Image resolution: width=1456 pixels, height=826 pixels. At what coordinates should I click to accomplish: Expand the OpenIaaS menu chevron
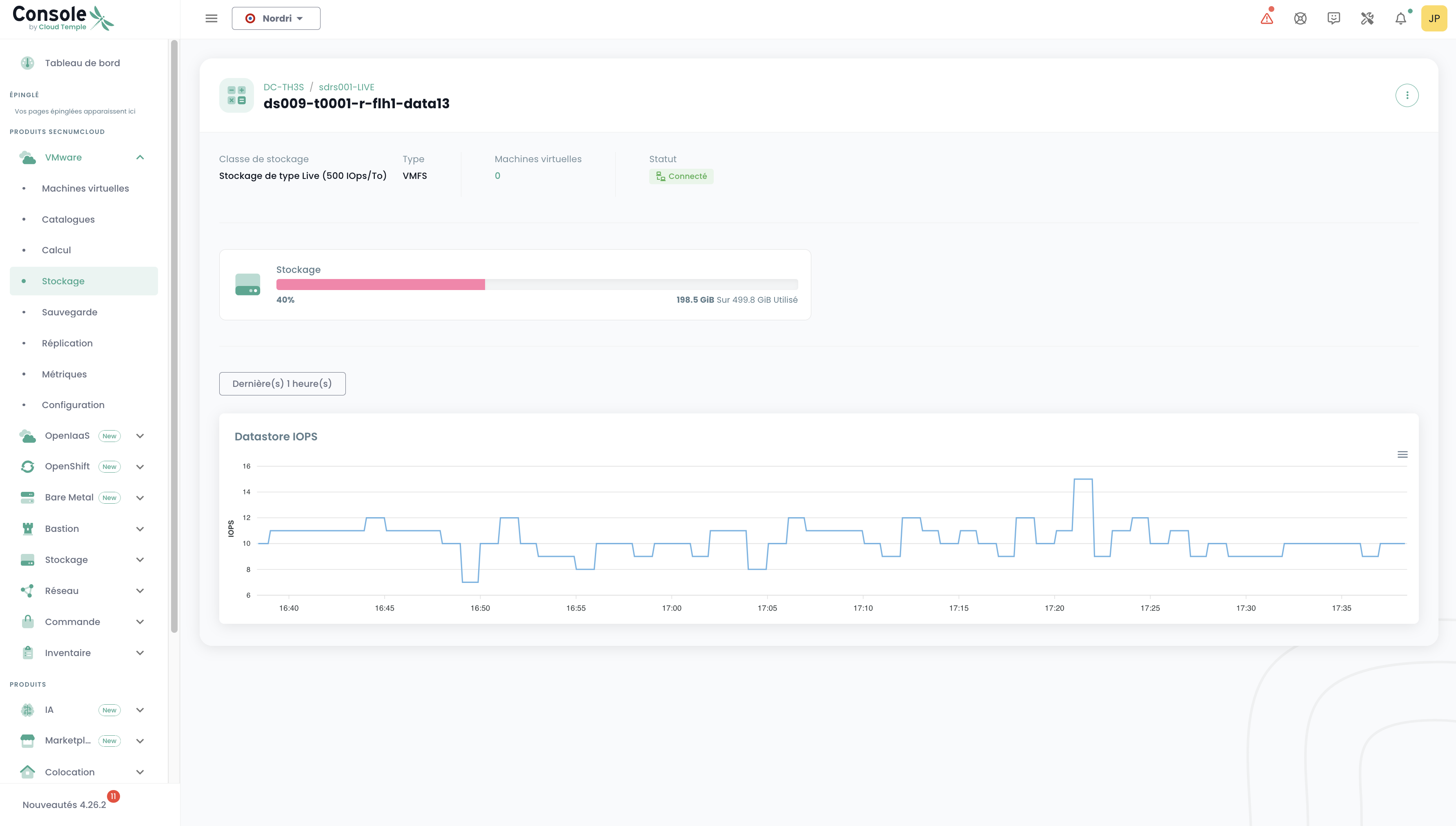[140, 436]
